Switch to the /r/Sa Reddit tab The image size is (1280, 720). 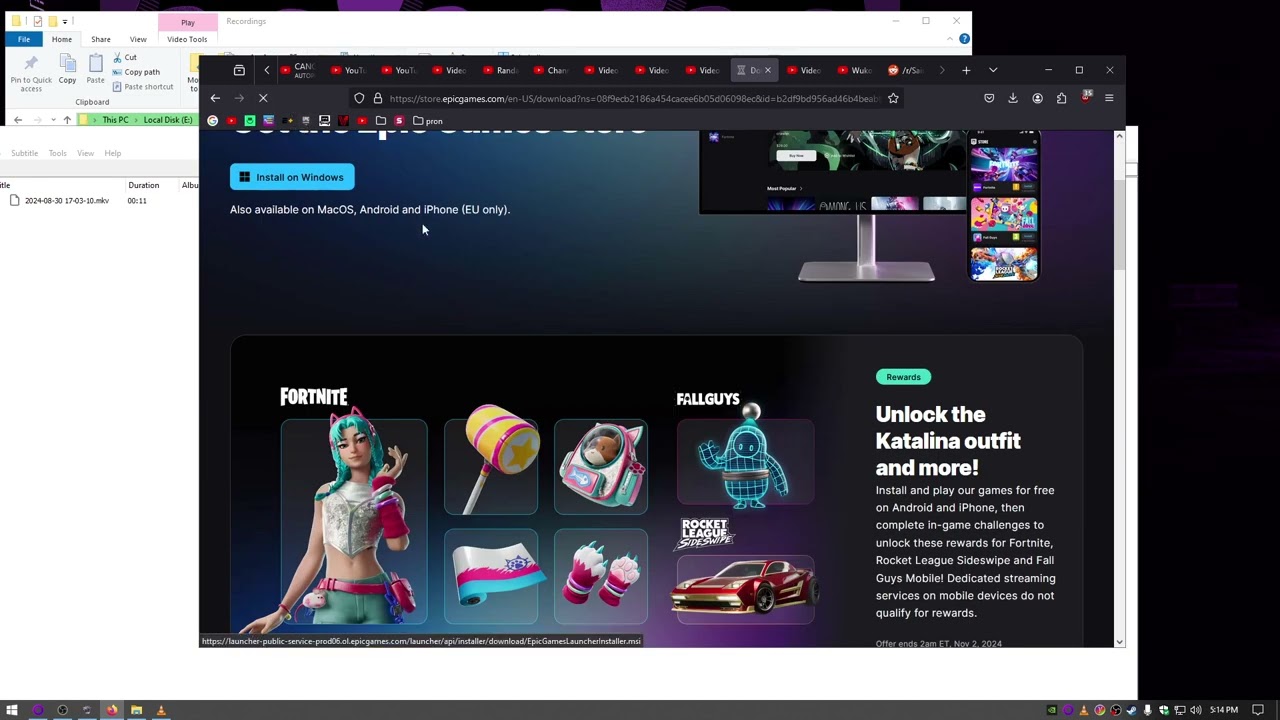pos(906,70)
